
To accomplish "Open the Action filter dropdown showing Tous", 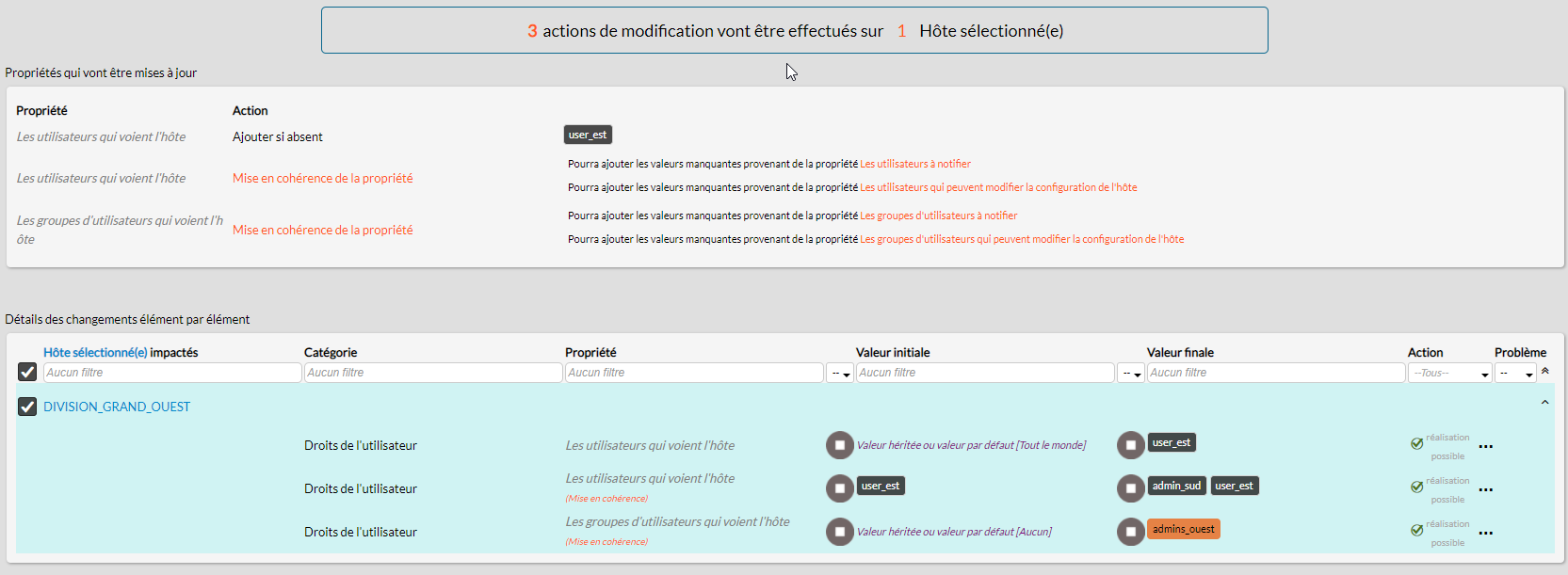I will click(x=1449, y=374).
